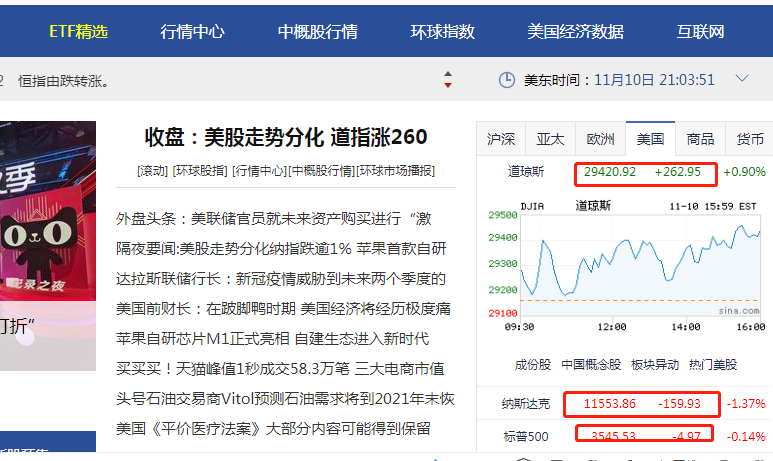
Task: Open article 头号石油交易商Vitol预测石油需求
Action: click(285, 398)
